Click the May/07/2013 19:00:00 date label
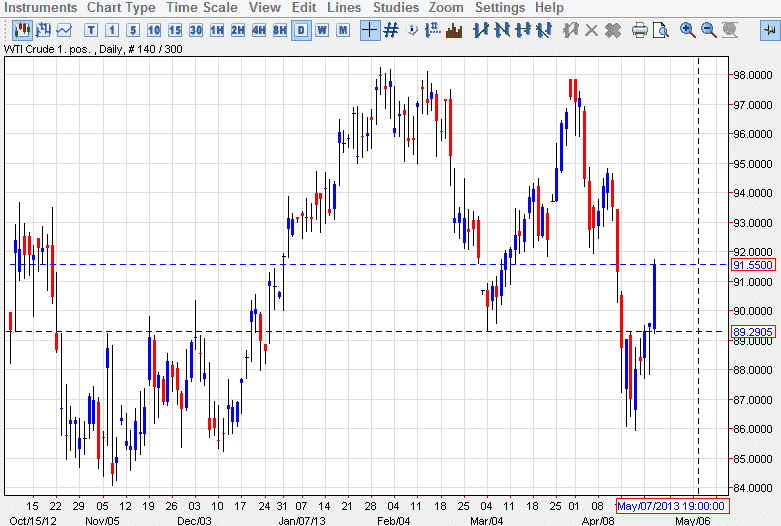Screen dimensions: 781x526 point(670,506)
